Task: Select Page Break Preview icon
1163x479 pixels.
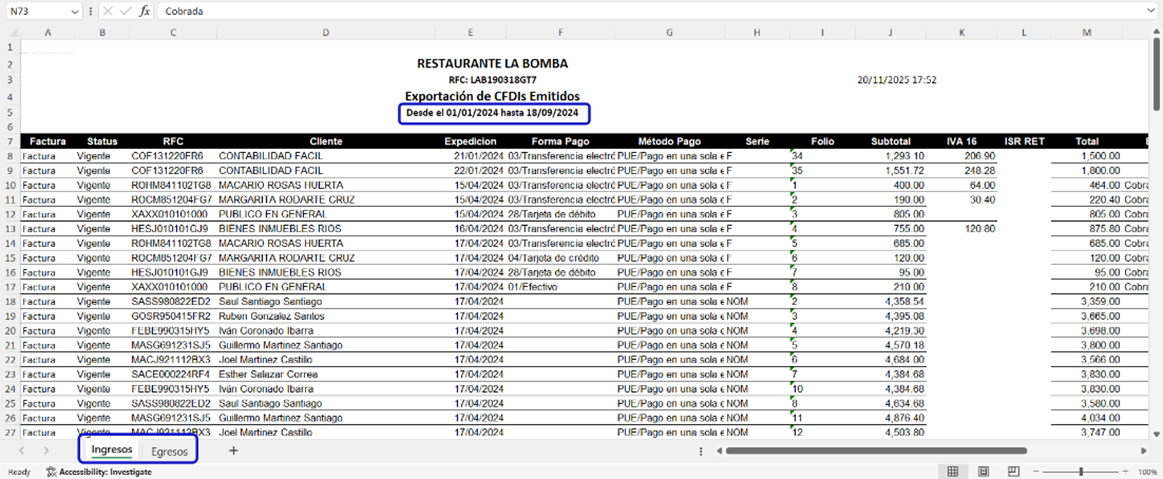Action: tap(1013, 472)
